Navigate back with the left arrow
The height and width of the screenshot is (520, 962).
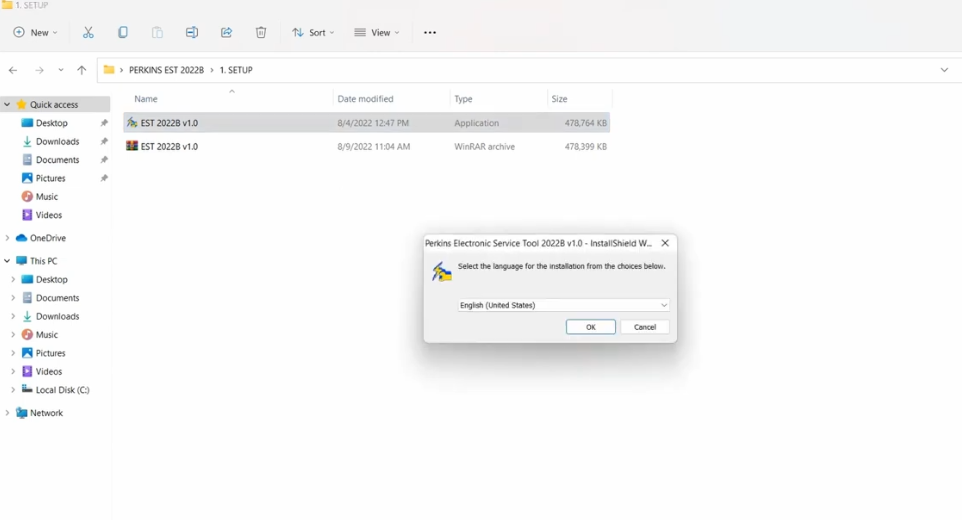click(13, 70)
